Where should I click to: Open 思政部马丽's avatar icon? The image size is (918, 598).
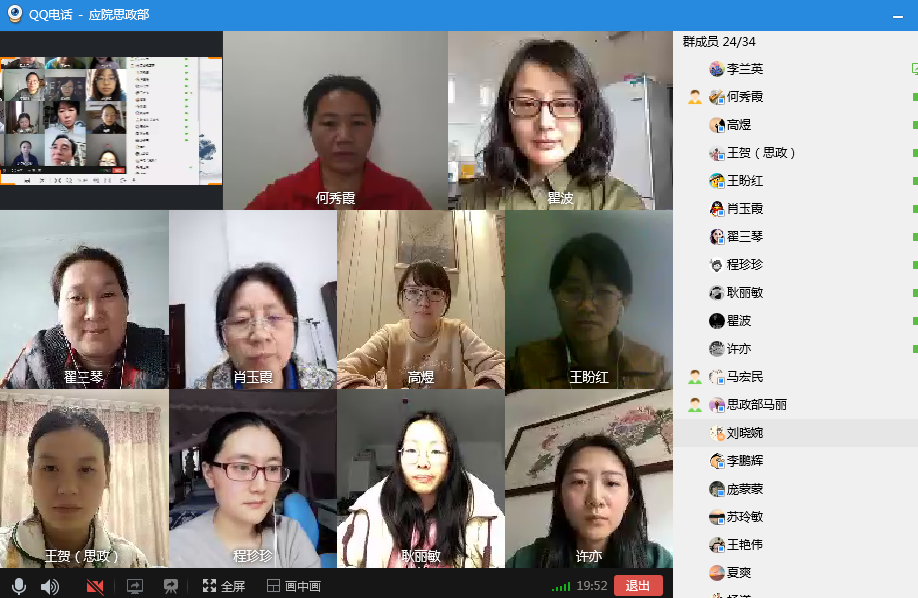[717, 405]
